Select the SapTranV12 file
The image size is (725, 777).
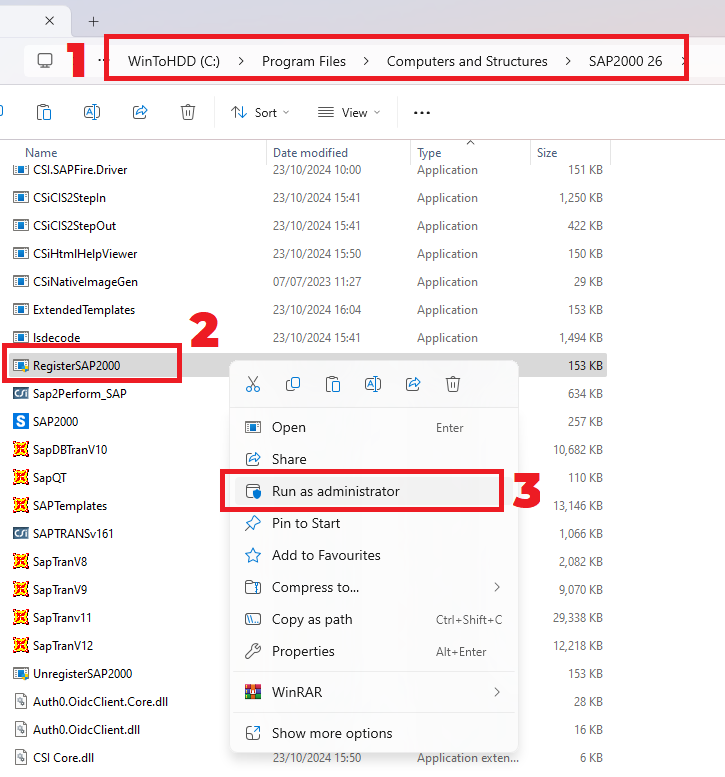pyautogui.click(x=63, y=646)
